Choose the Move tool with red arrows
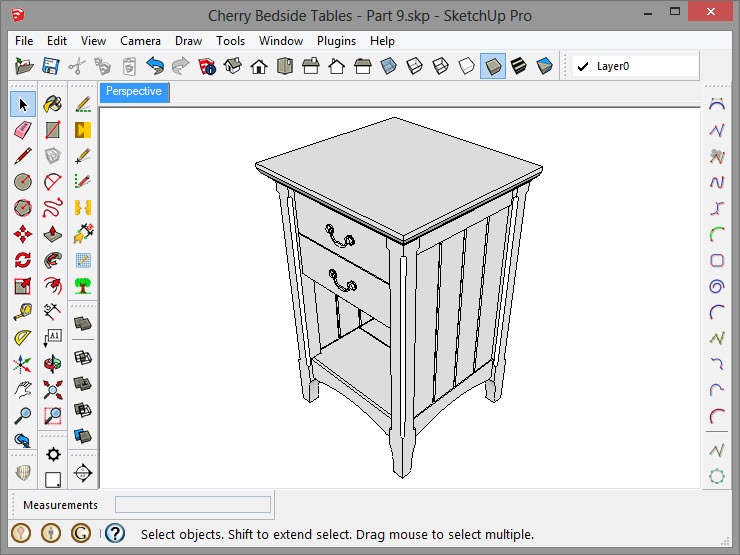 click(x=23, y=234)
